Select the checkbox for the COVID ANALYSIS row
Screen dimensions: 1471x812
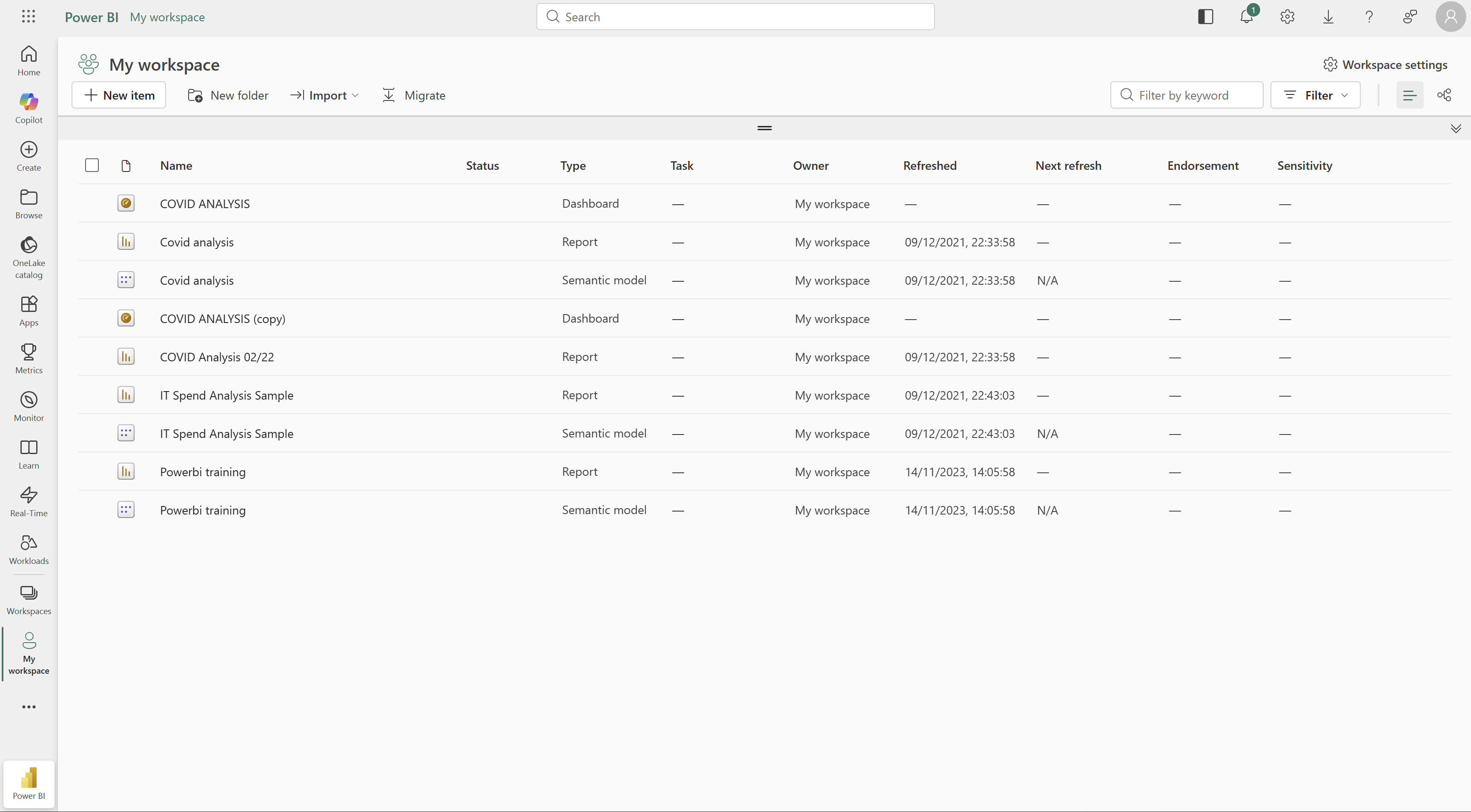[x=92, y=203]
